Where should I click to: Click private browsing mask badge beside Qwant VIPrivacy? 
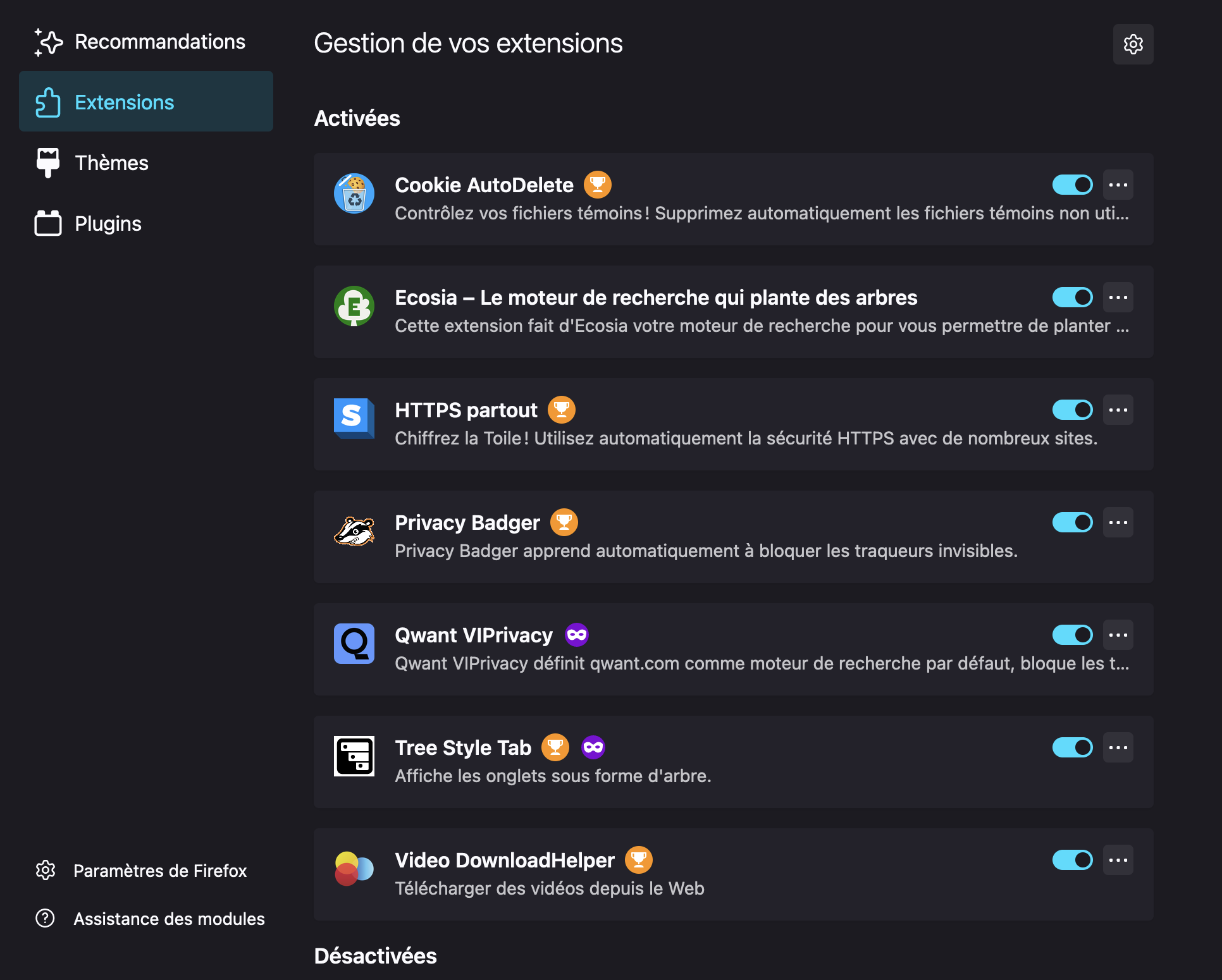[x=576, y=635]
